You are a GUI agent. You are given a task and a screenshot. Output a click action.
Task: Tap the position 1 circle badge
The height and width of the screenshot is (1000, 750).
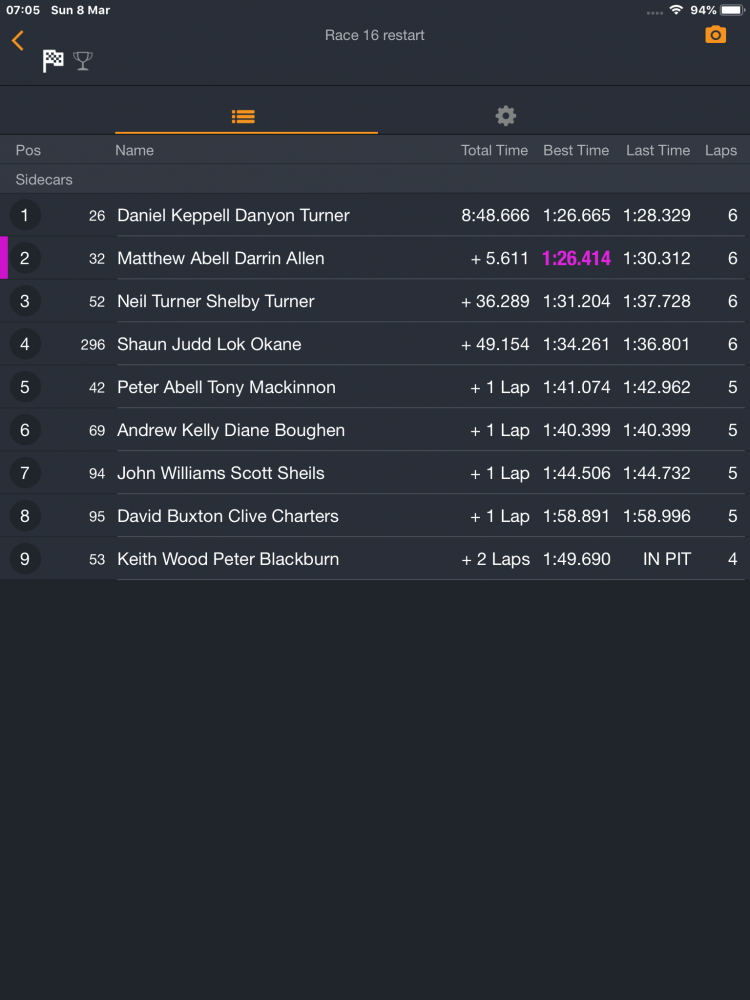click(x=25, y=215)
